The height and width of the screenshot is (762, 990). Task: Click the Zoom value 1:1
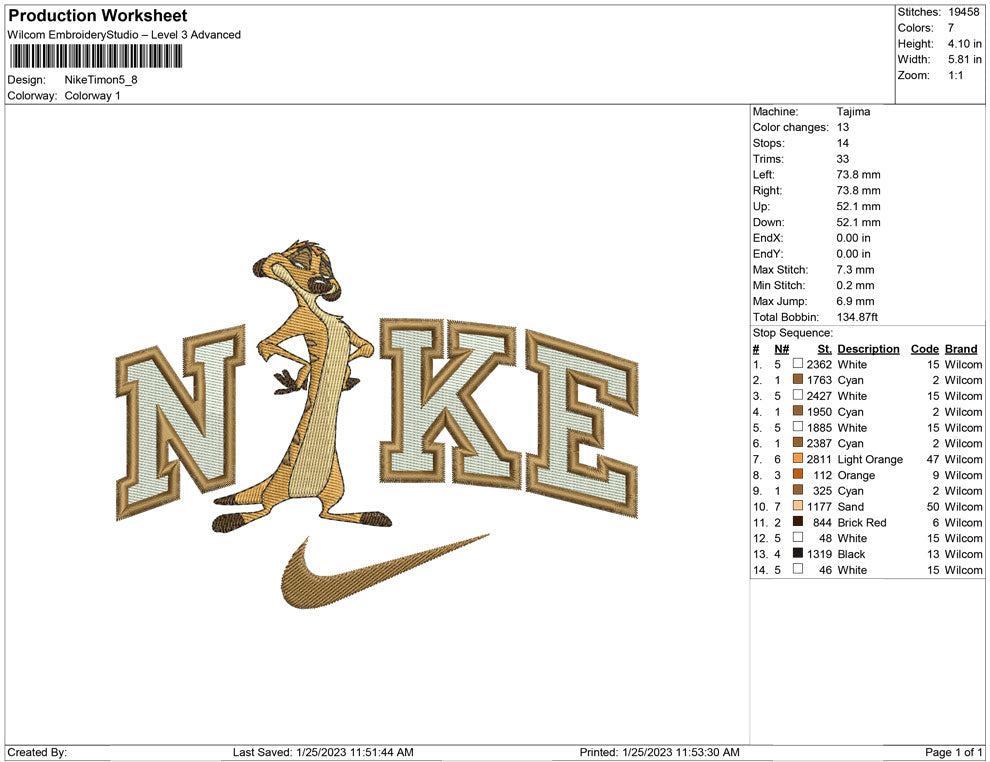[x=955, y=75]
